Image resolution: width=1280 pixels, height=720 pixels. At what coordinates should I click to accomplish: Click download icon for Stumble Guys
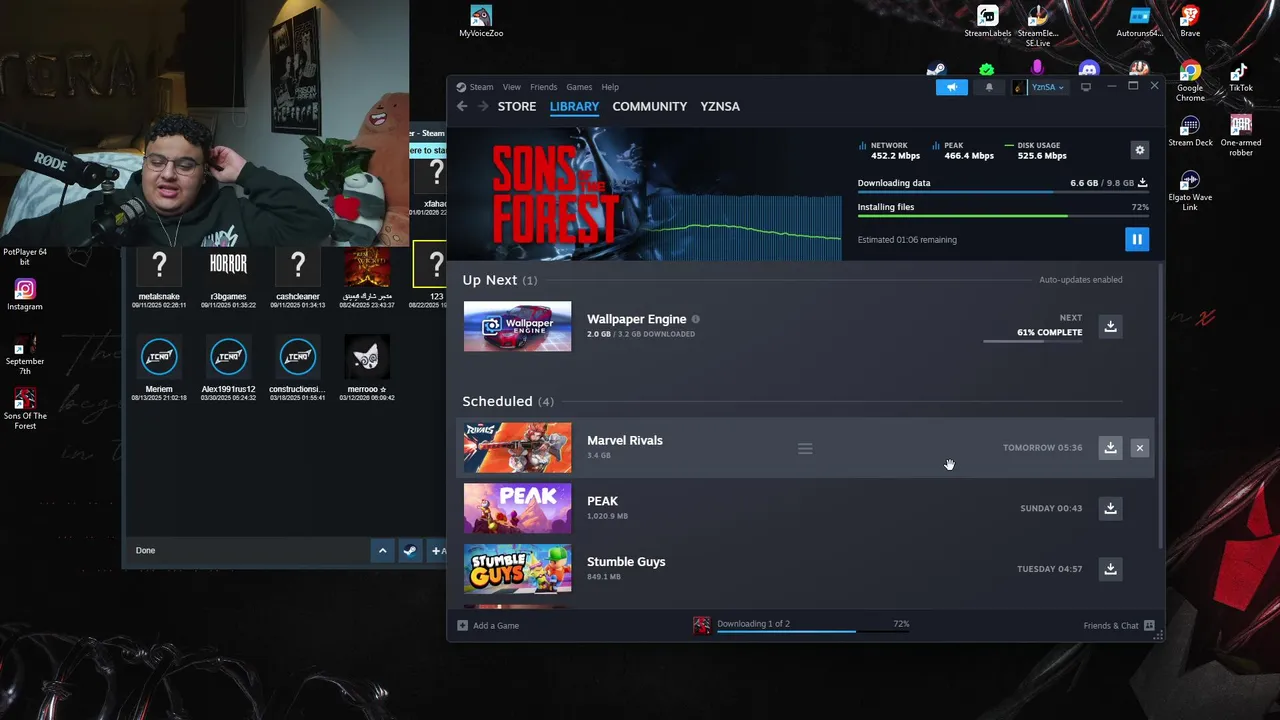pos(1110,569)
